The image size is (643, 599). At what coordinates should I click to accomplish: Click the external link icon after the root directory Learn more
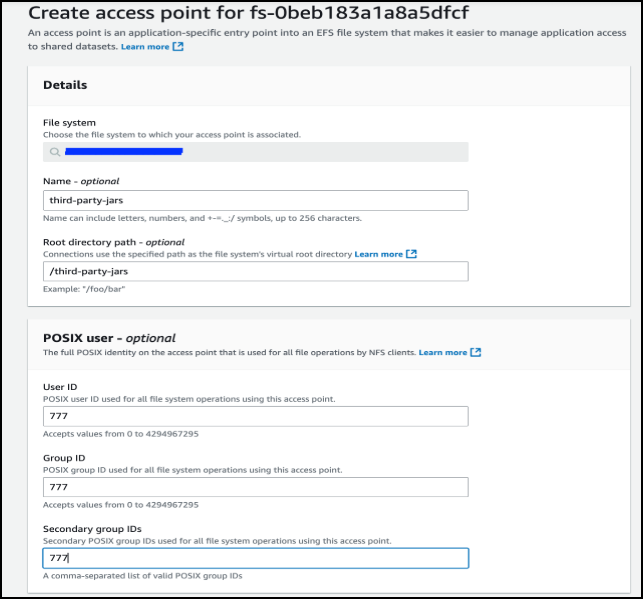411,254
